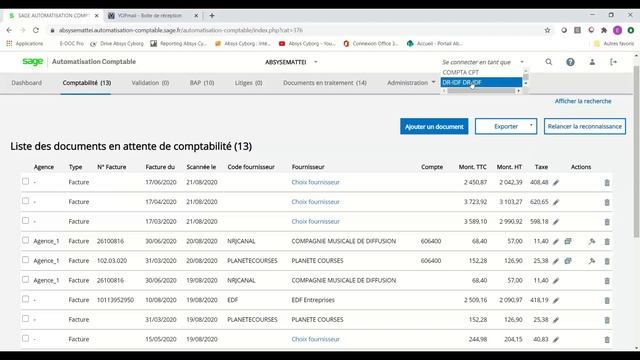640x360 pixels.
Task: Bookmark the page with the star icon
Action: [x=547, y=30]
